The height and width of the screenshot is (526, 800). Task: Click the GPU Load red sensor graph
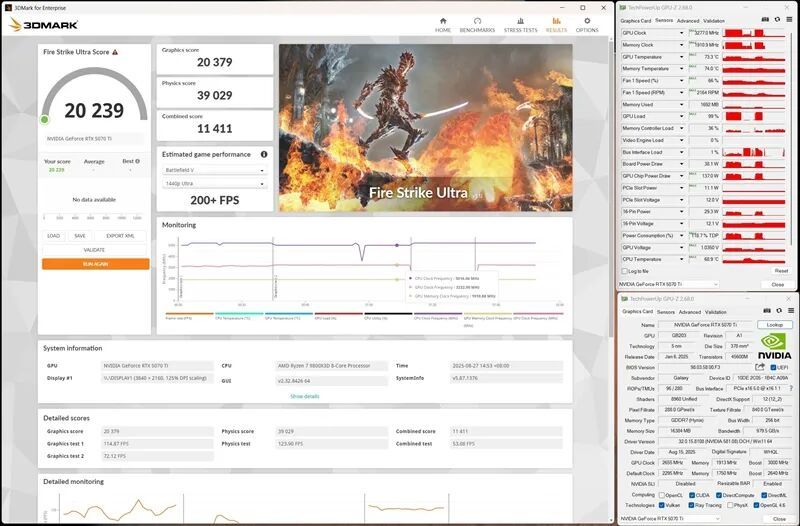pyautogui.click(x=756, y=116)
